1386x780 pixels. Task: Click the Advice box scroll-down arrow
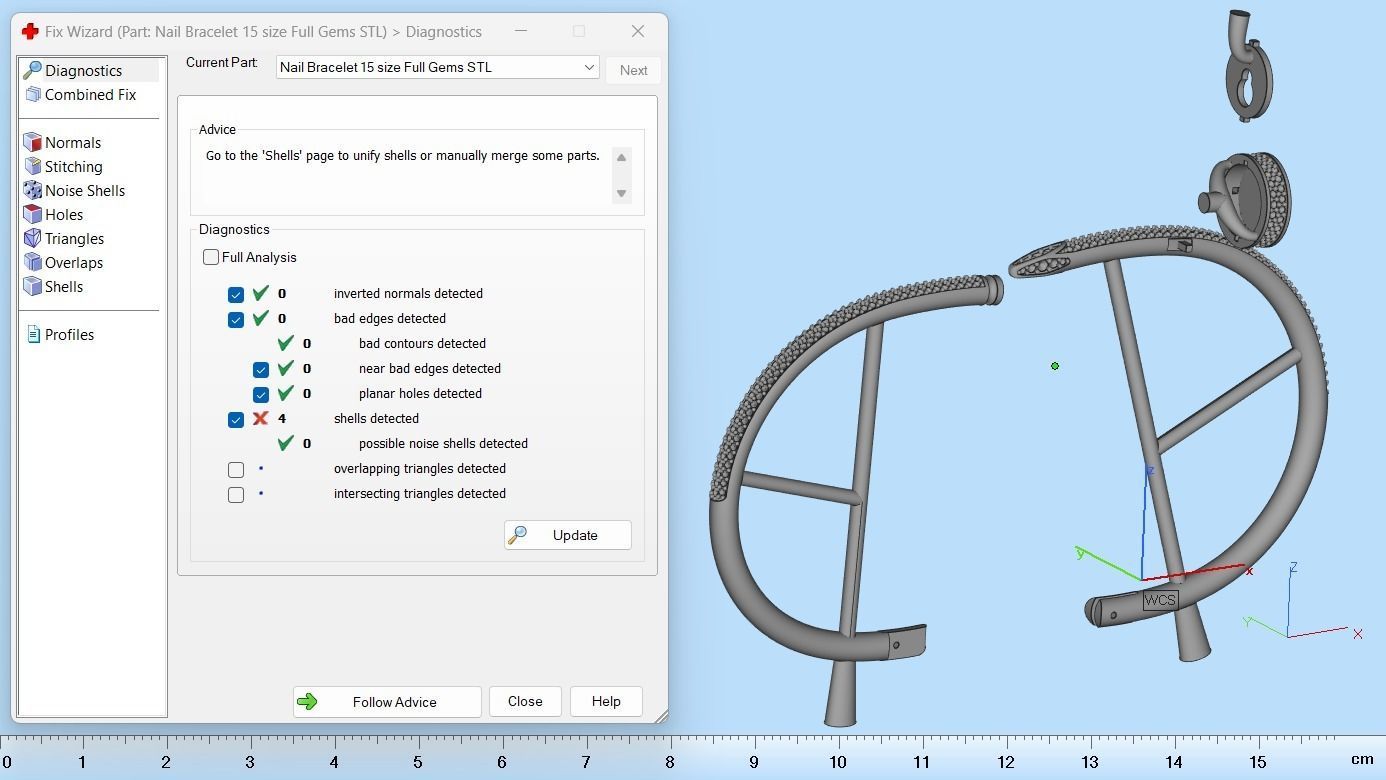[621, 193]
